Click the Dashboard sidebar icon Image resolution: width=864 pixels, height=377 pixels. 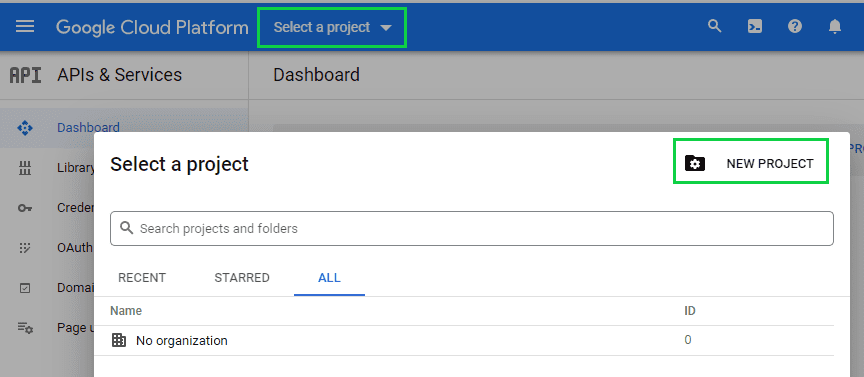click(25, 128)
